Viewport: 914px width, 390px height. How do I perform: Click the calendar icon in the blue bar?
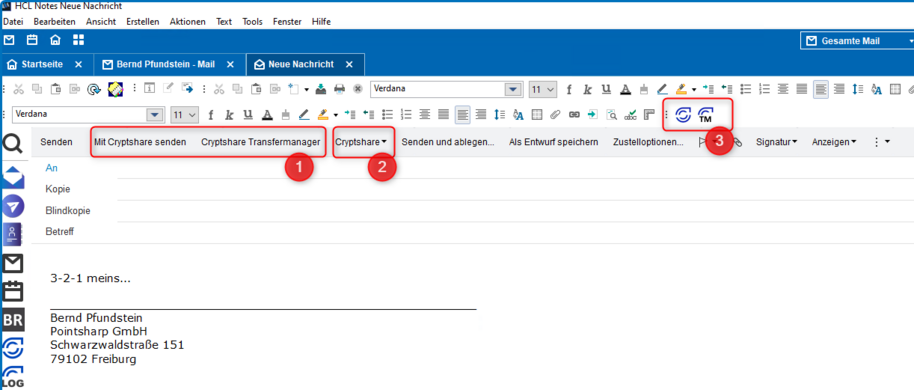(33, 40)
